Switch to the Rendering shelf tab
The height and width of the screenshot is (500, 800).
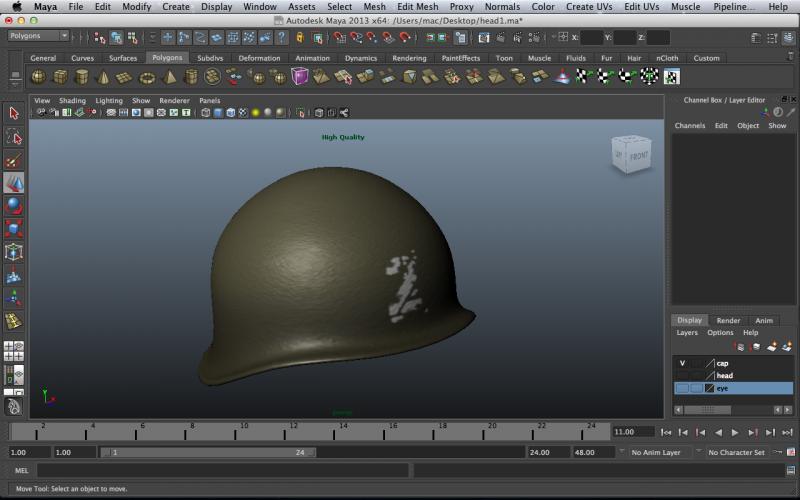click(409, 58)
